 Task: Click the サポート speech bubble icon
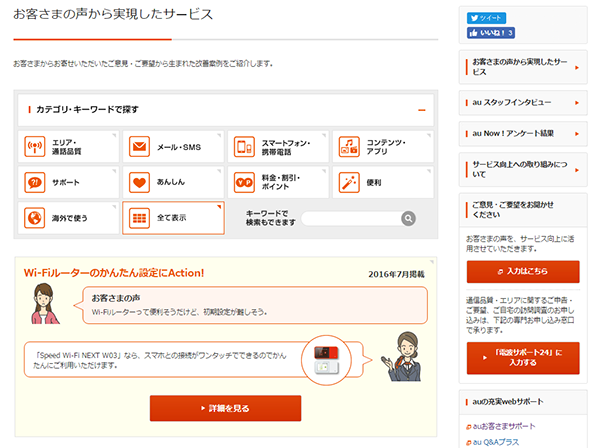pos(35,182)
